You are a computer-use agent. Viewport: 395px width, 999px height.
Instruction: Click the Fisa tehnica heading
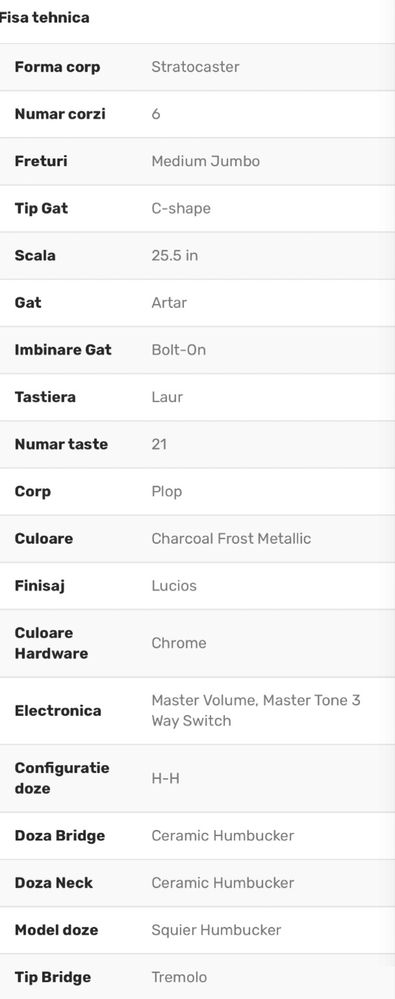coord(44,17)
